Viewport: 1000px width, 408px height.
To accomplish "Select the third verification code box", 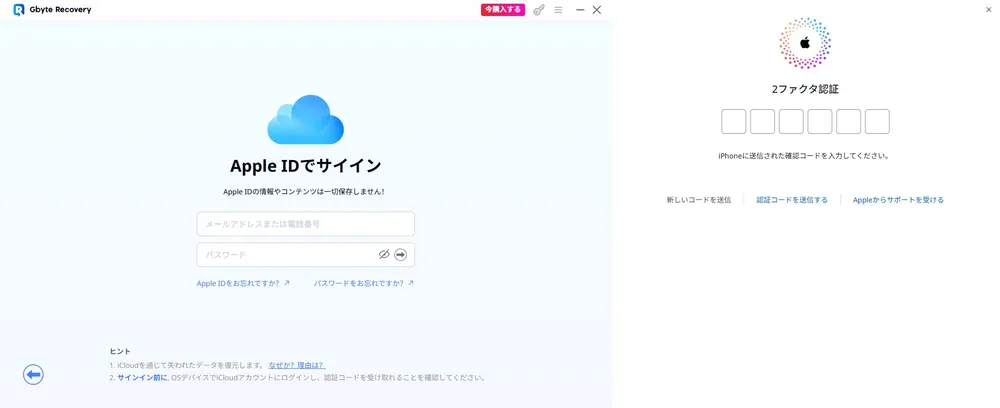I will tap(791, 121).
